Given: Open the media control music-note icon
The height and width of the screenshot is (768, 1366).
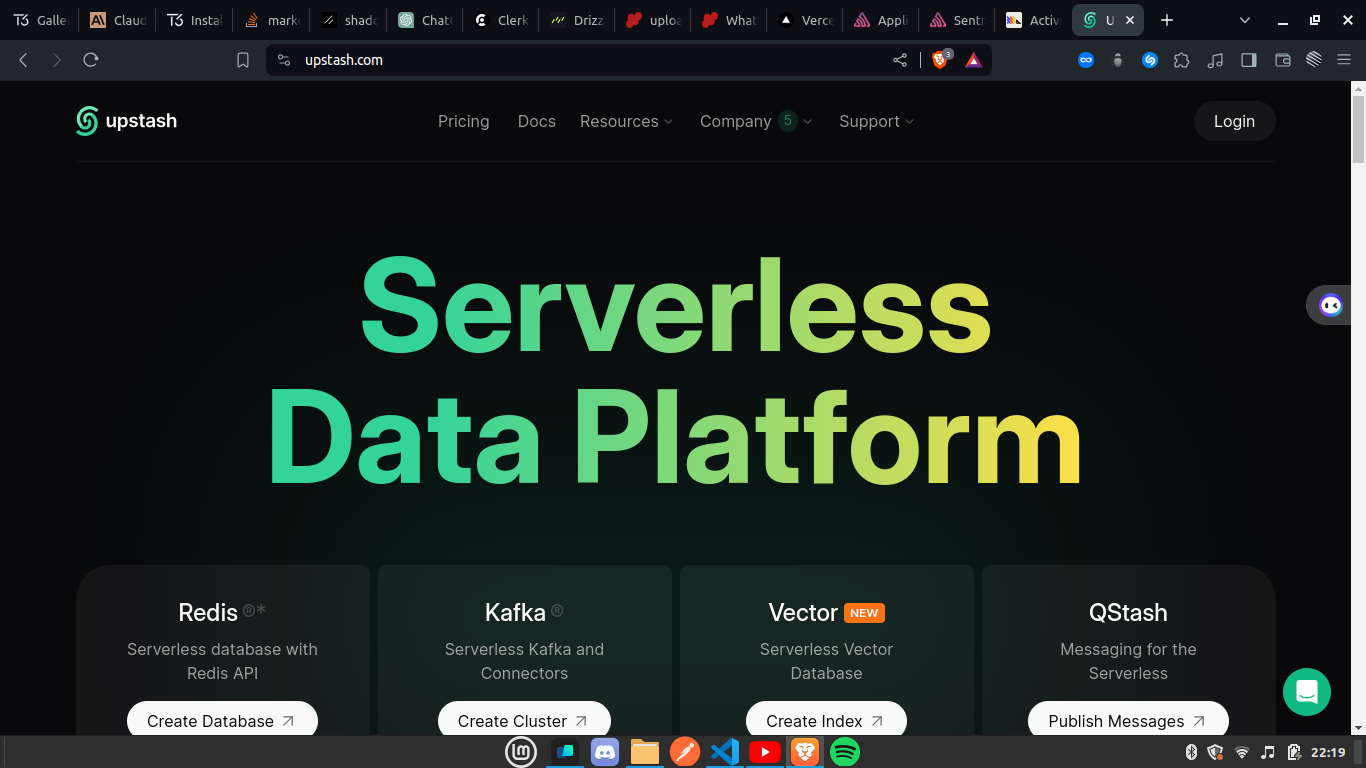Looking at the screenshot, I should 1215,60.
